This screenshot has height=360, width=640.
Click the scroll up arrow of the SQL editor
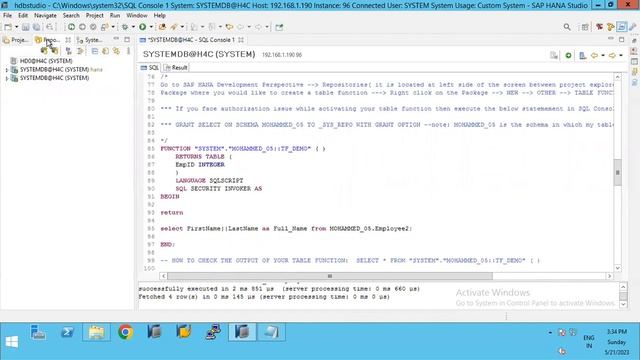618,77
